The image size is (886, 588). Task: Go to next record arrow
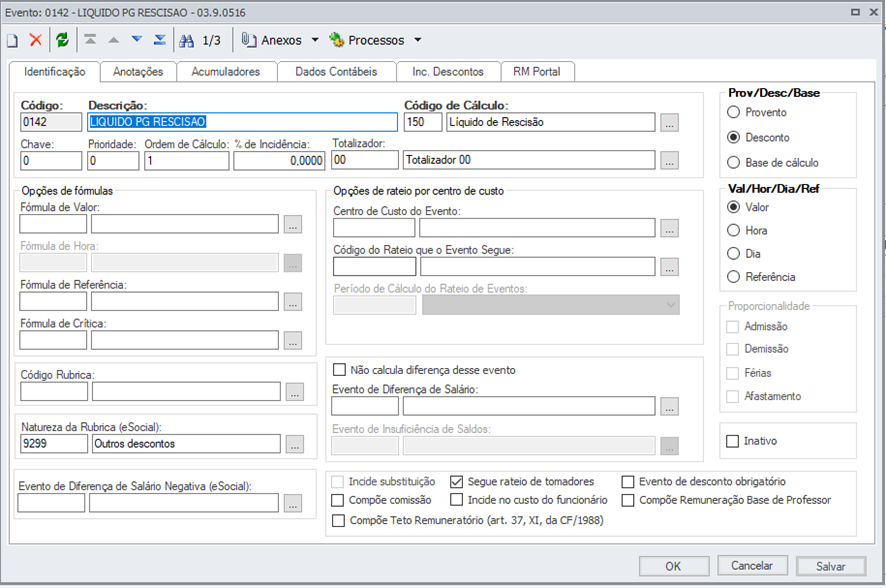[x=137, y=40]
